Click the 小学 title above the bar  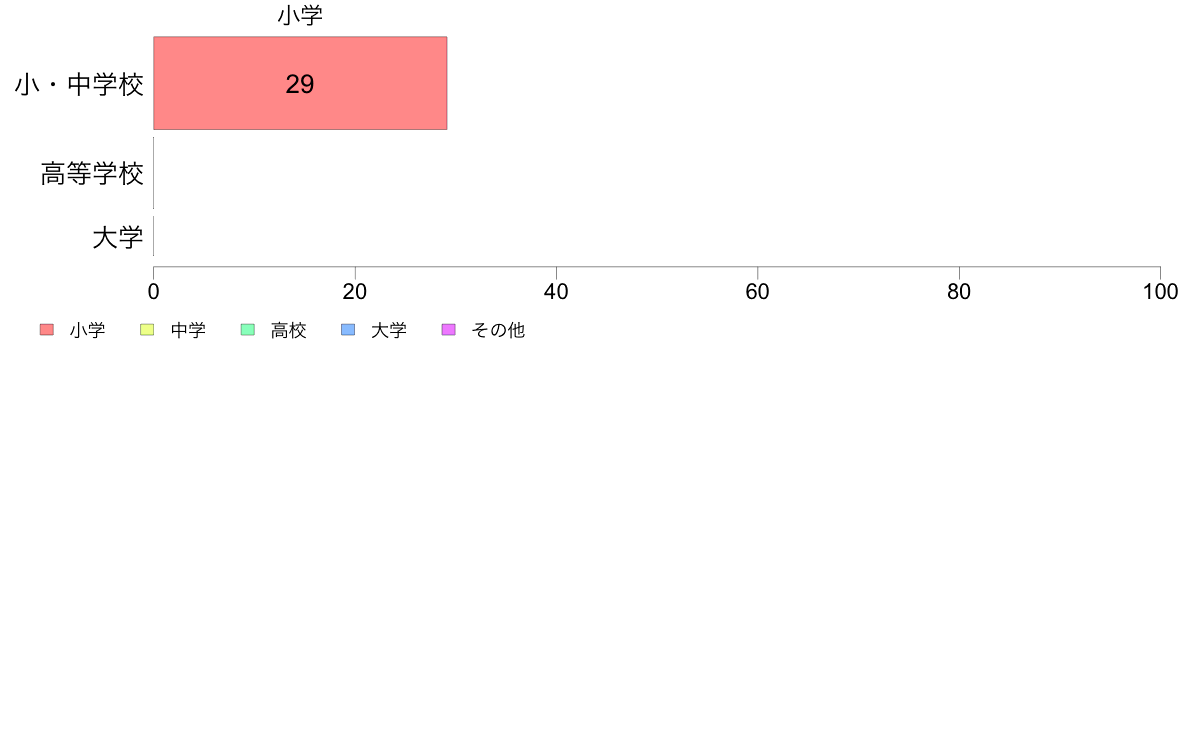(300, 15)
